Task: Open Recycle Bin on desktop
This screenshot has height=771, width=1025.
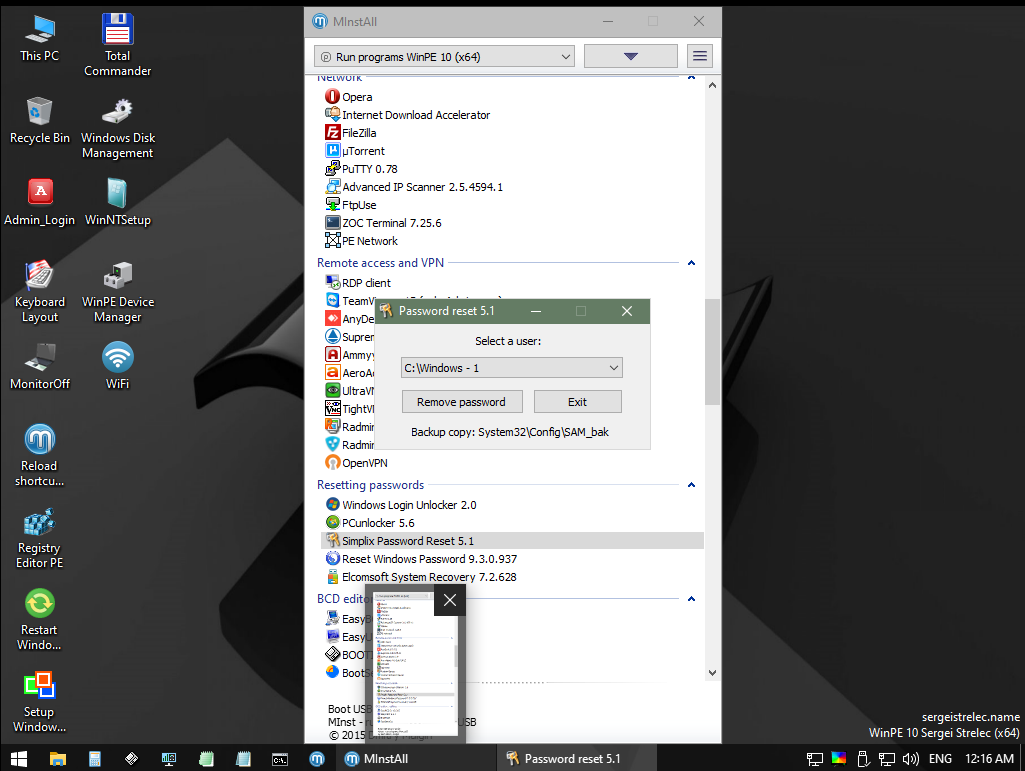Action: [40, 121]
